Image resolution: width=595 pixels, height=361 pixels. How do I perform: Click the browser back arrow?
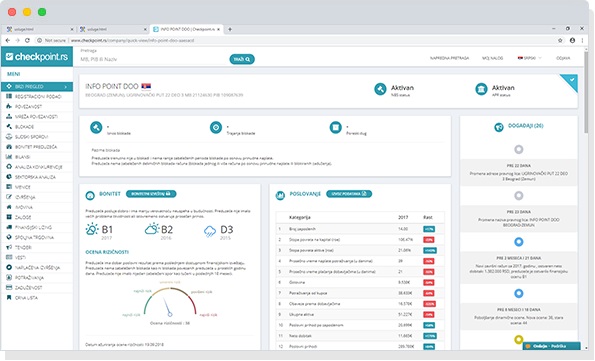8,40
